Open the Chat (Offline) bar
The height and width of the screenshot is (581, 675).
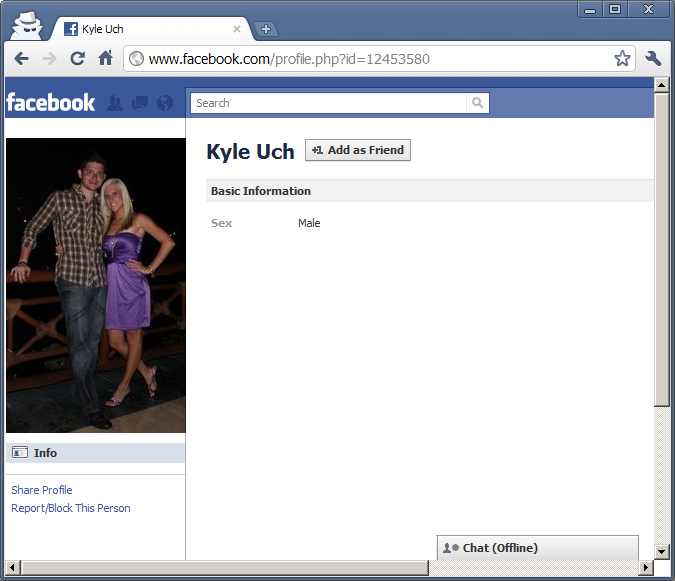pos(537,548)
